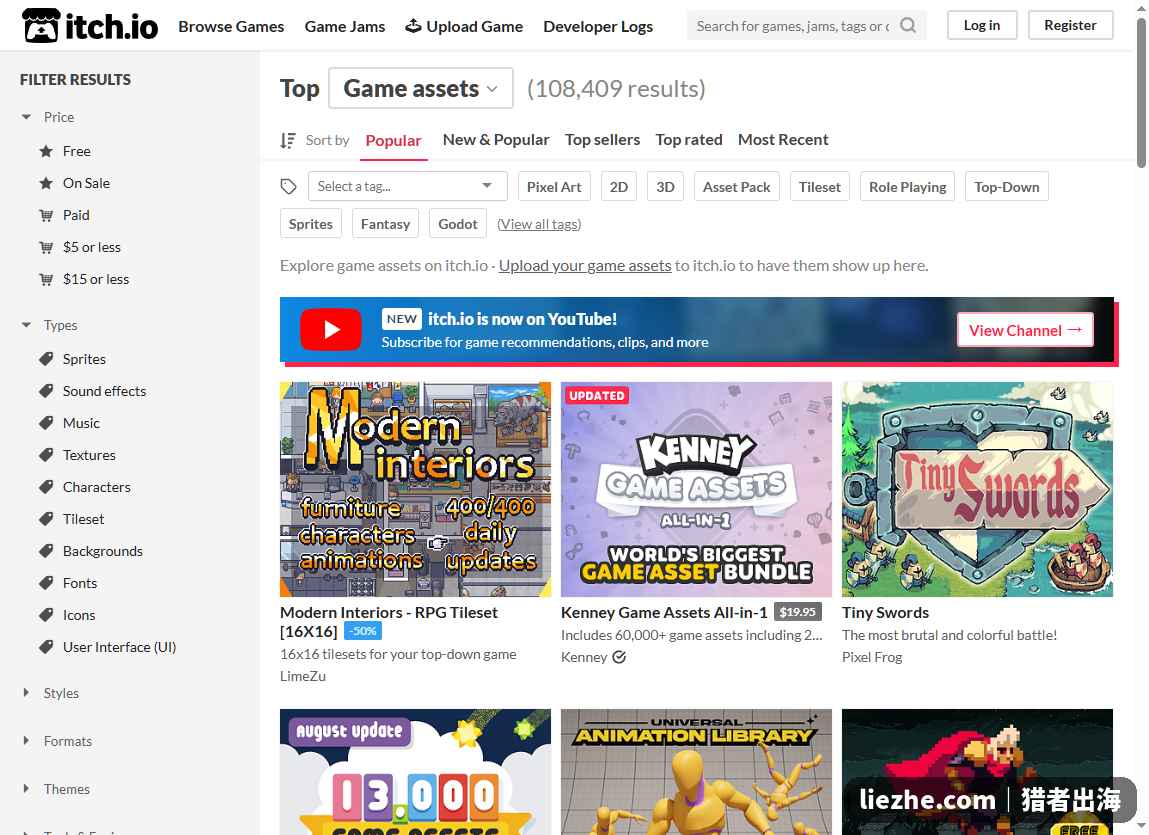1149x835 pixels.
Task: Click the page vertical scrollbar
Action: coord(1141,95)
